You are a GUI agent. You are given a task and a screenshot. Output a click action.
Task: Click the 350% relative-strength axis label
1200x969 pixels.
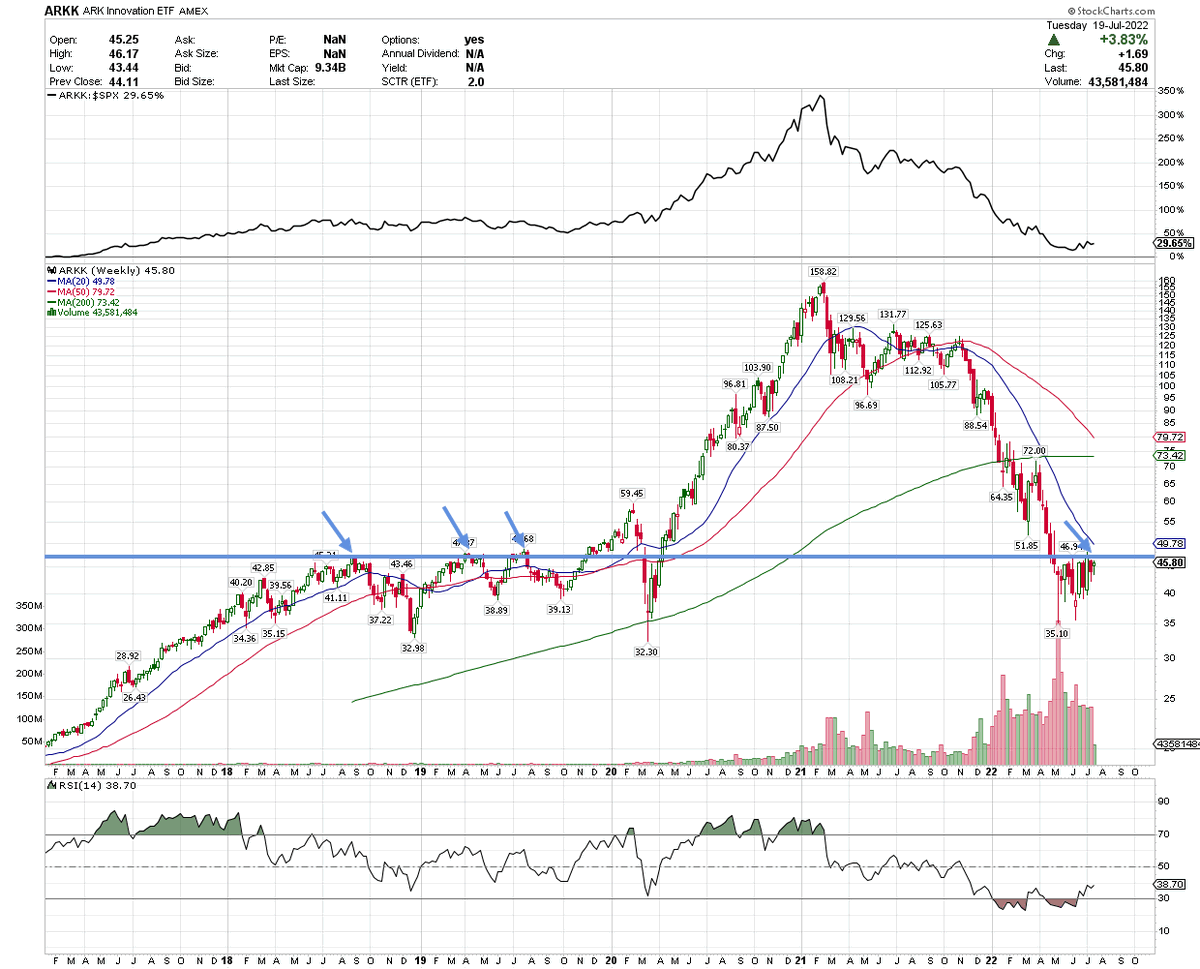tap(1170, 91)
